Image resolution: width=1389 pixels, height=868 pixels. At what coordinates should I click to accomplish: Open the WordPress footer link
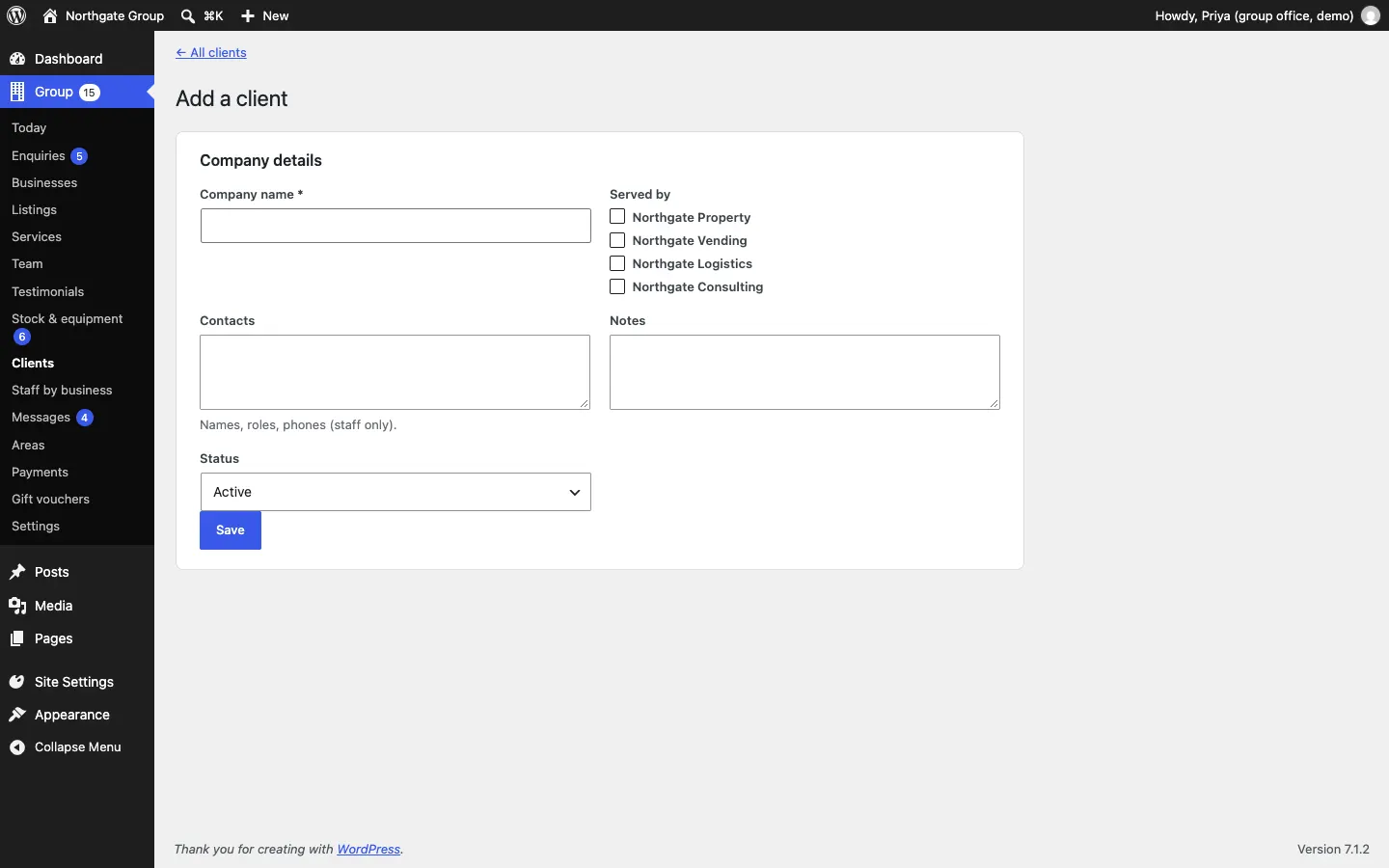(x=370, y=850)
